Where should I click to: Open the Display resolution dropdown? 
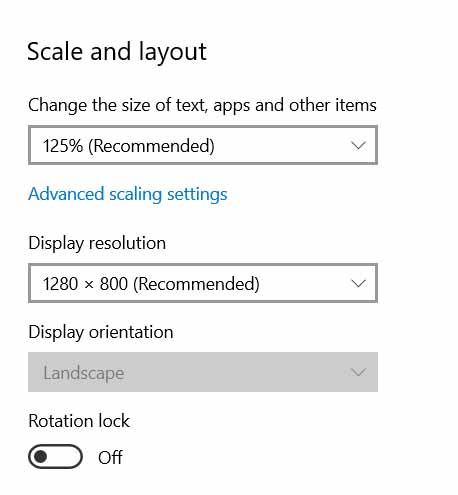coord(203,283)
